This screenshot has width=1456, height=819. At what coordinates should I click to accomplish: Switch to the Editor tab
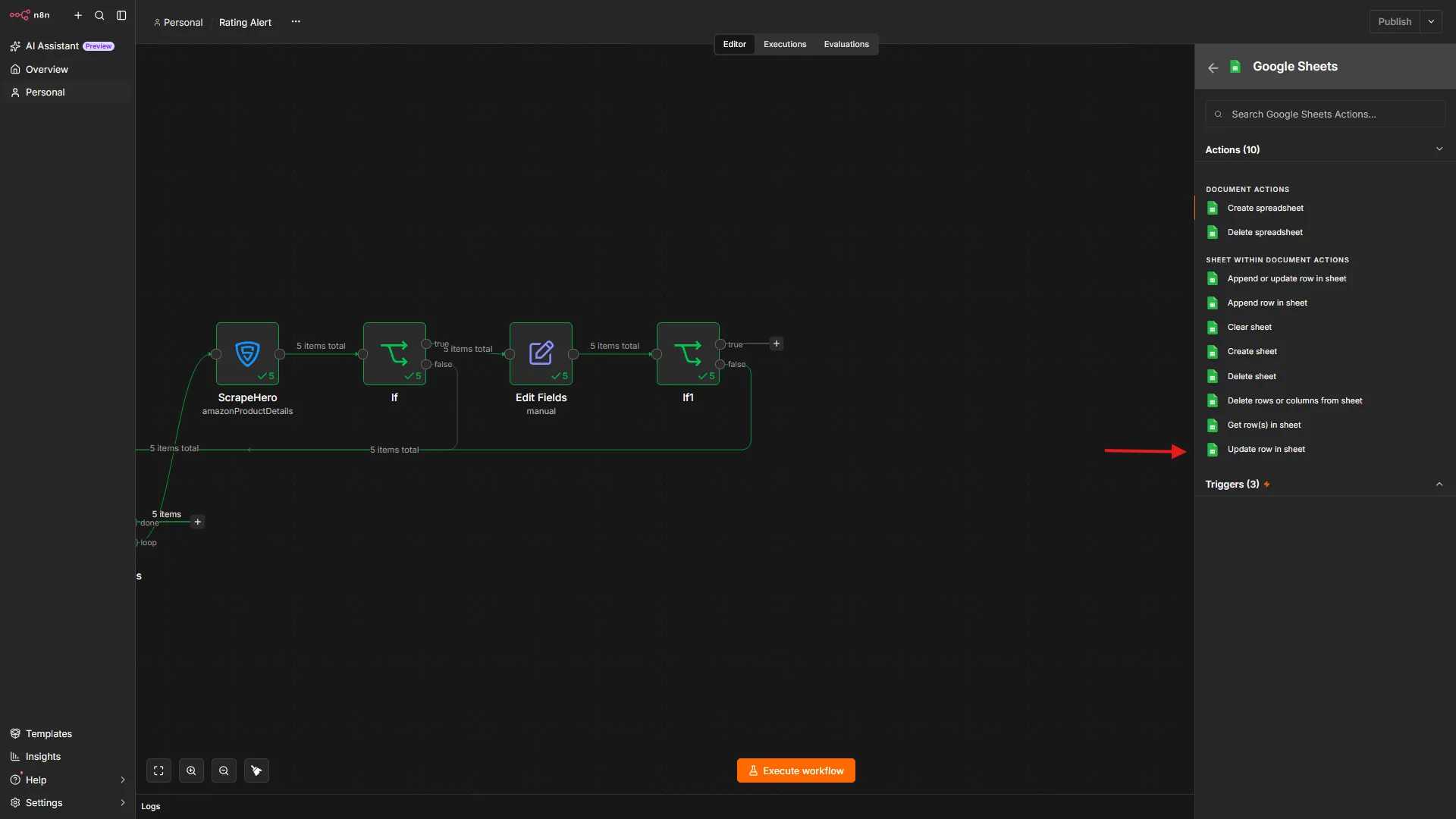pyautogui.click(x=734, y=44)
